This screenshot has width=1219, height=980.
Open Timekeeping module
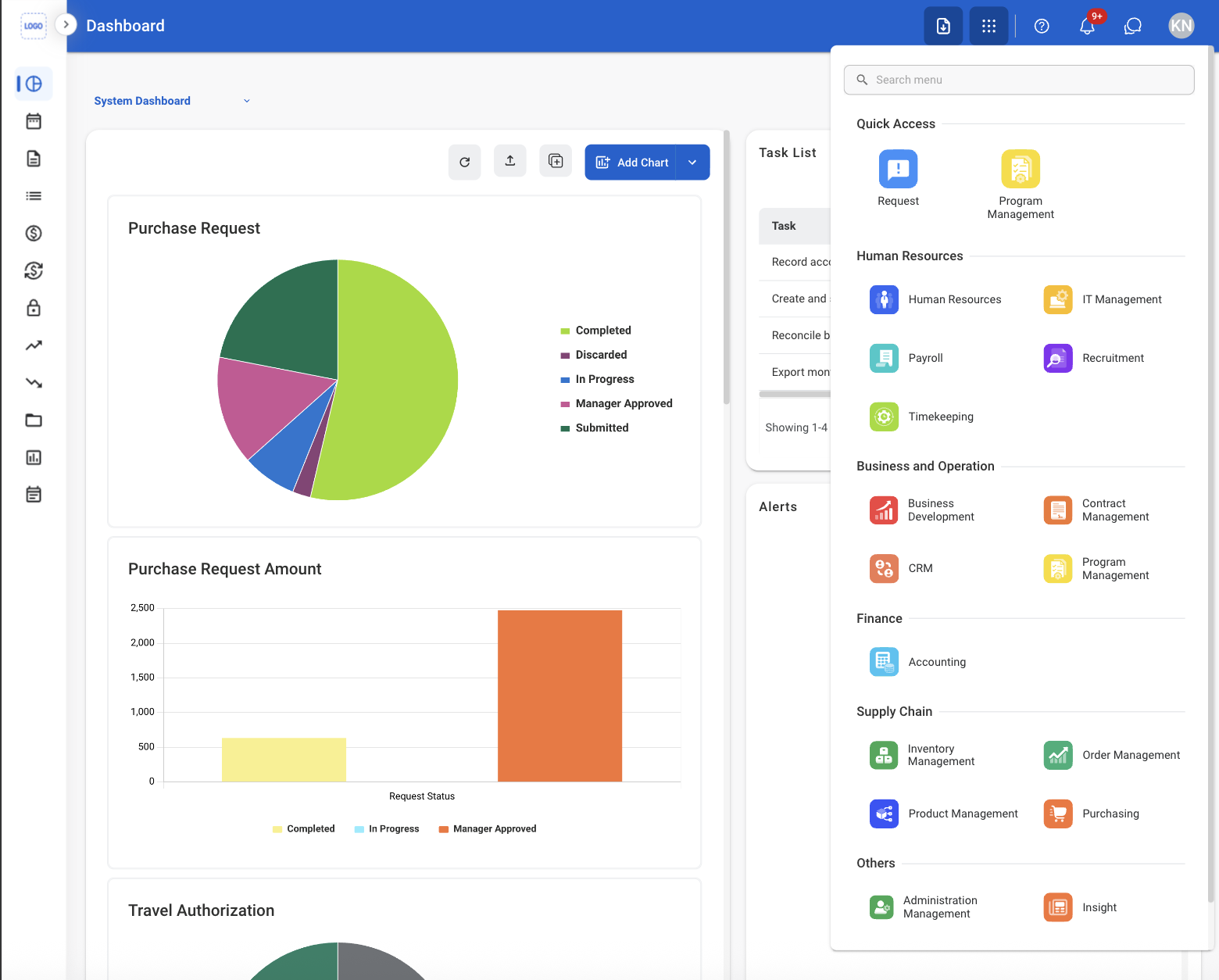(922, 417)
